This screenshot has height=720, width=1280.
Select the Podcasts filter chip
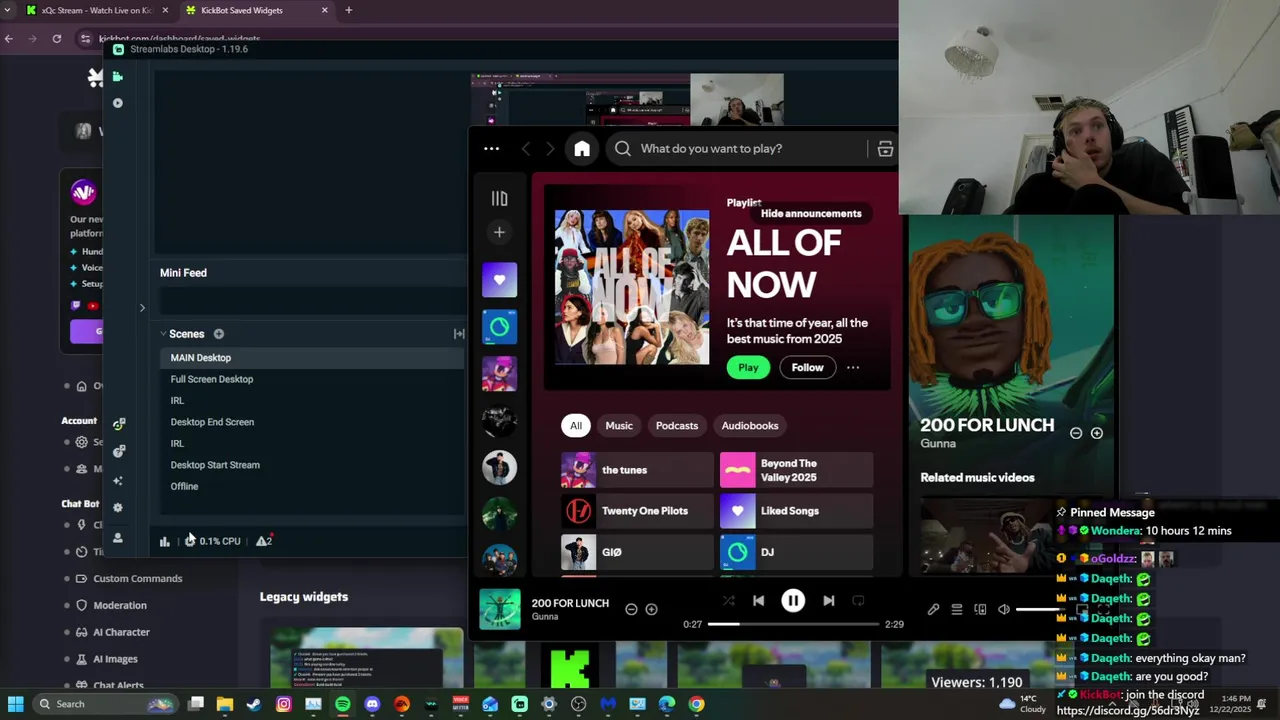tap(677, 425)
